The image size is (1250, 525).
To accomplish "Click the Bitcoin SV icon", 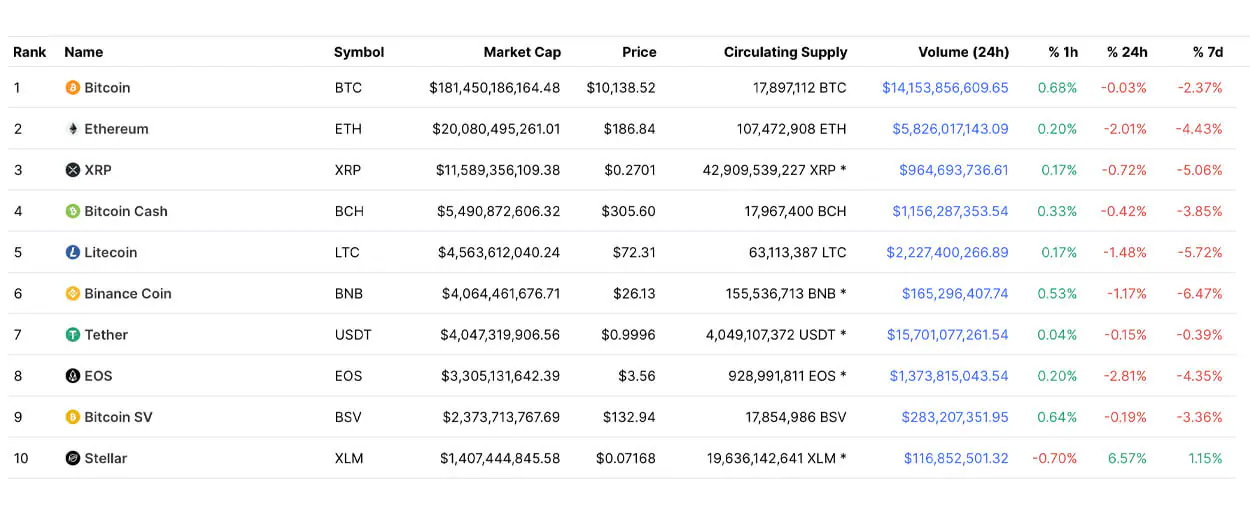I will point(72,417).
